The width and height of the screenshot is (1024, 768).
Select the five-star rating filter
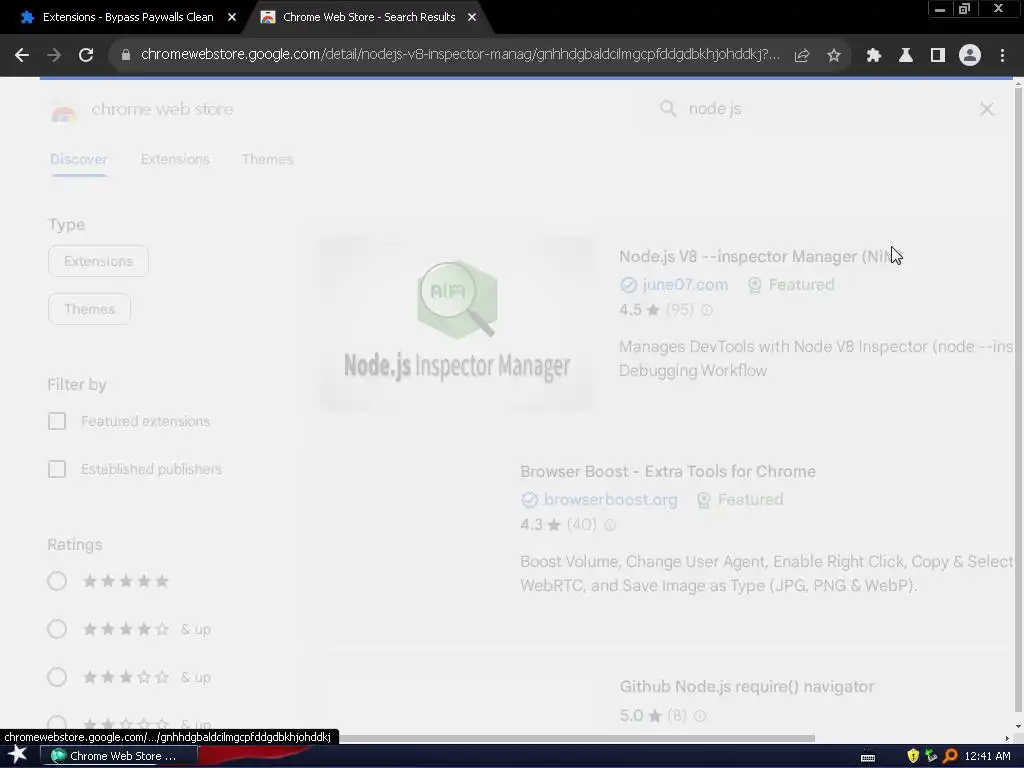pos(57,581)
